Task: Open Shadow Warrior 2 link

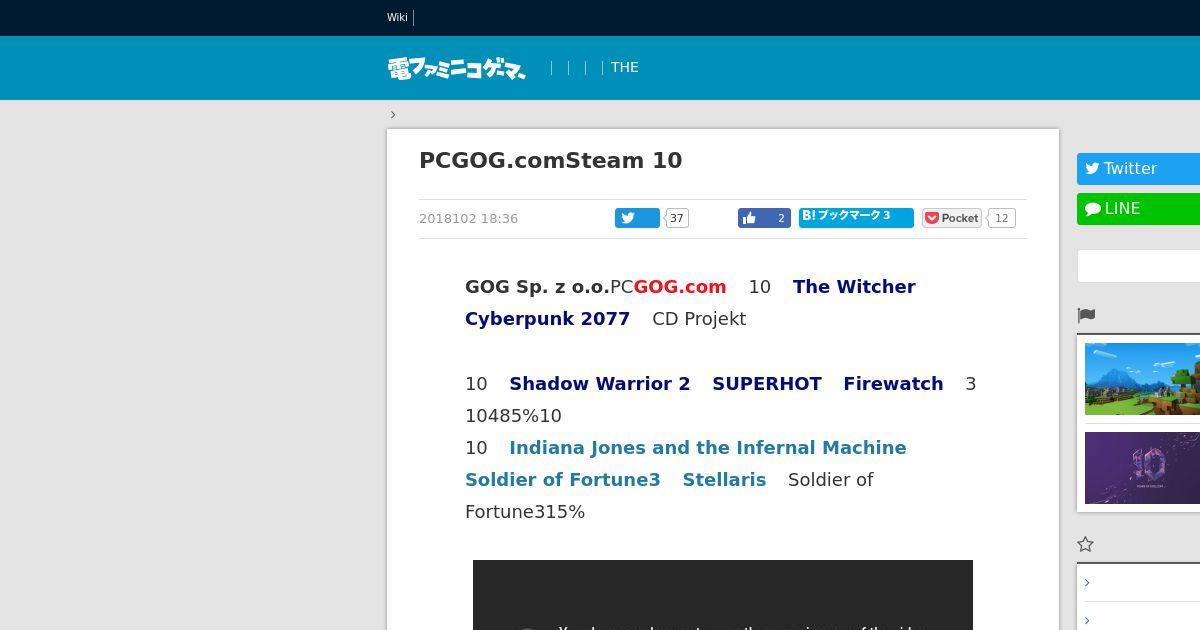Action: pyautogui.click(x=600, y=384)
